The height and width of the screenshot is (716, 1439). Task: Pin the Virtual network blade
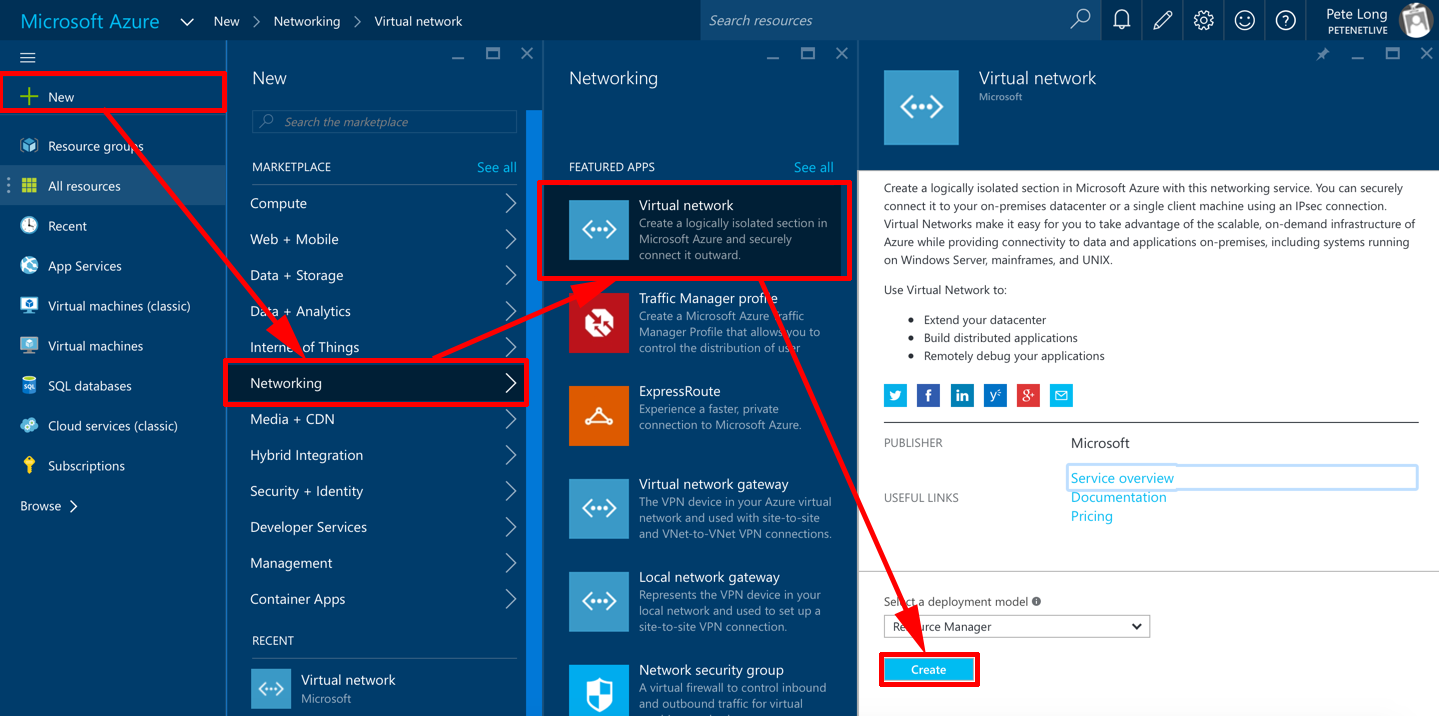click(x=1323, y=55)
